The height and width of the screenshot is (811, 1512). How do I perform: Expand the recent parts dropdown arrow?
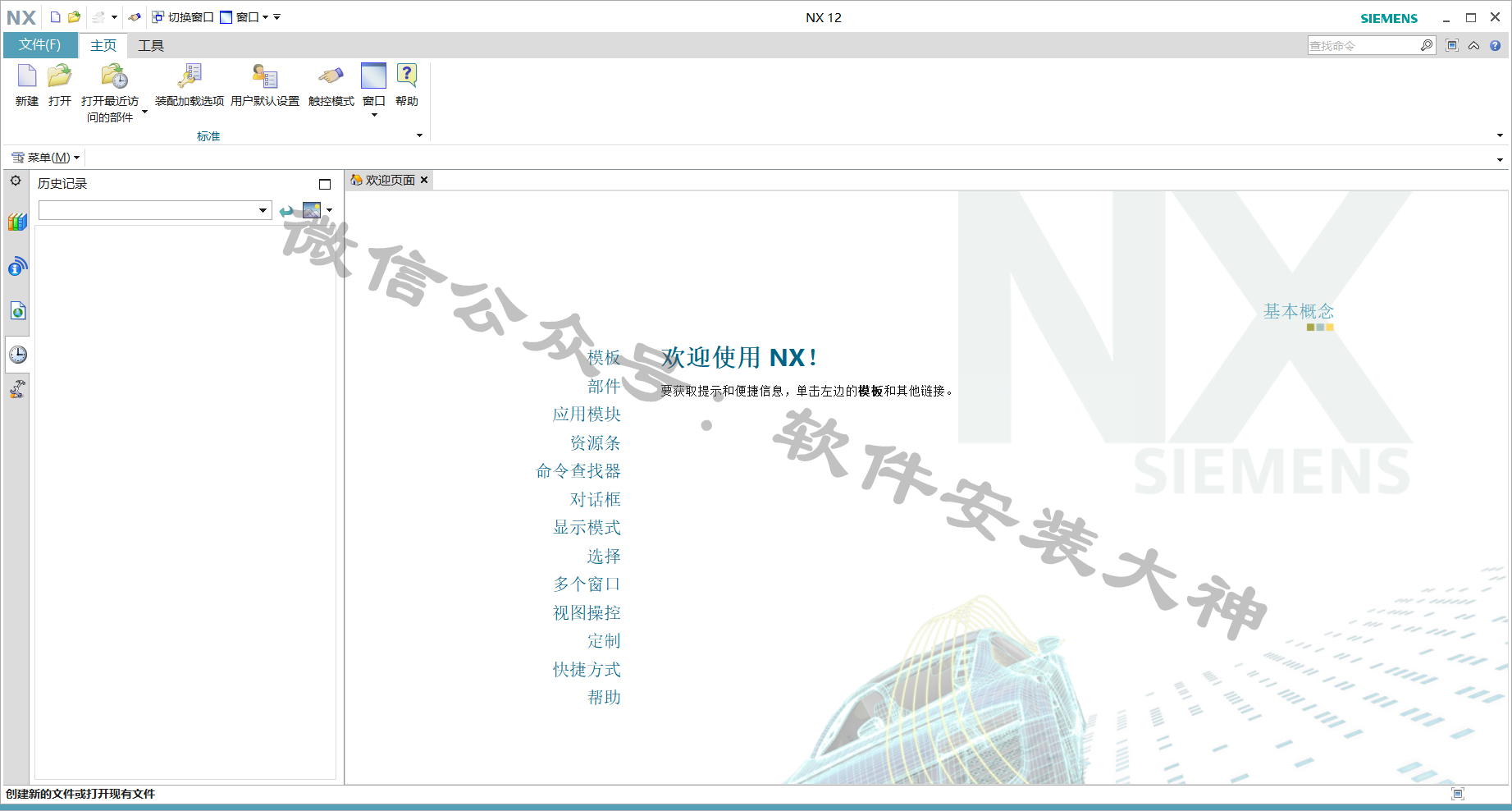tap(145, 112)
